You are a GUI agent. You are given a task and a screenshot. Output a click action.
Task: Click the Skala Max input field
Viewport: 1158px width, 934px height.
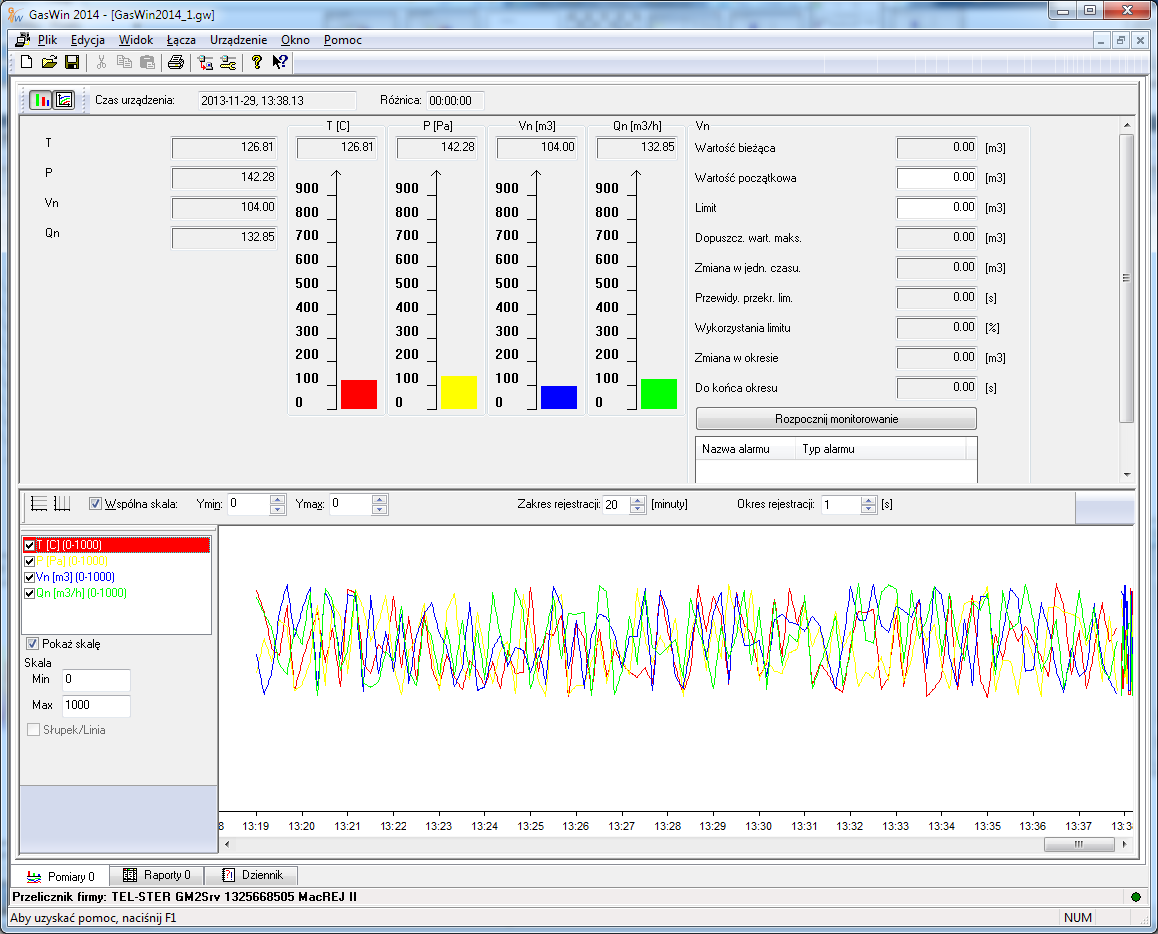pyautogui.click(x=96, y=705)
